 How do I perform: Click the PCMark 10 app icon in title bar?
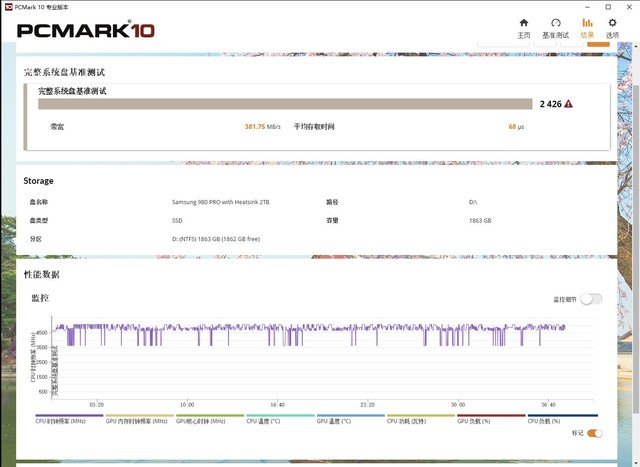pyautogui.click(x=8, y=7)
